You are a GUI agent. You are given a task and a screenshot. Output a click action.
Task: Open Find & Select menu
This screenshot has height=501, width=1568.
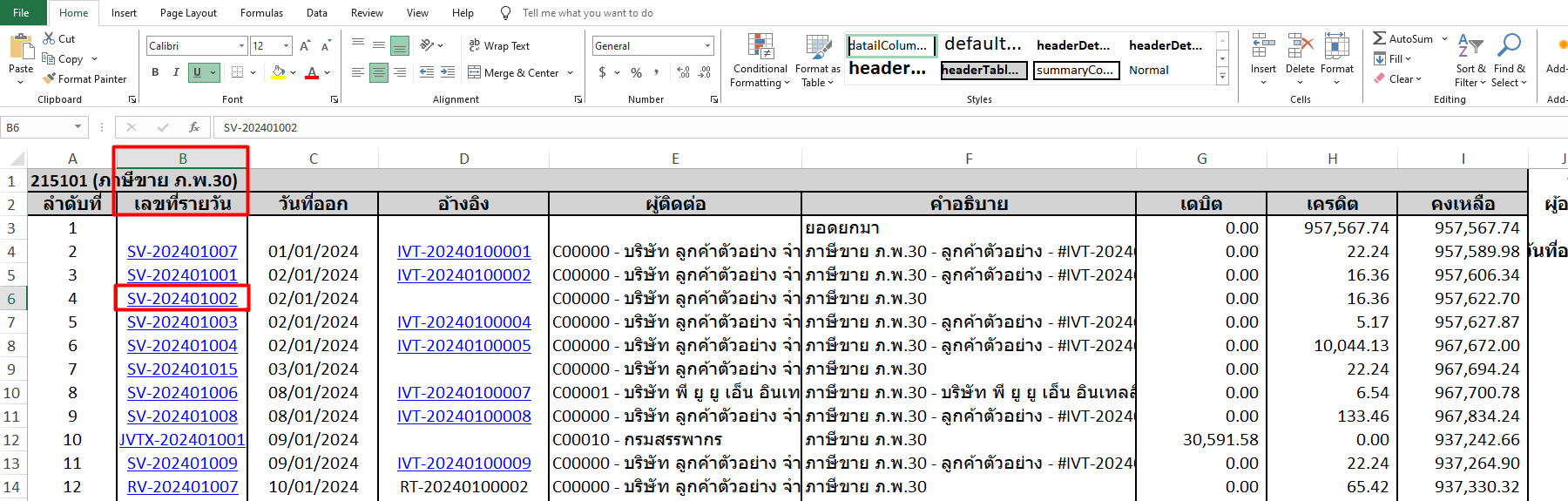pyautogui.click(x=1510, y=60)
